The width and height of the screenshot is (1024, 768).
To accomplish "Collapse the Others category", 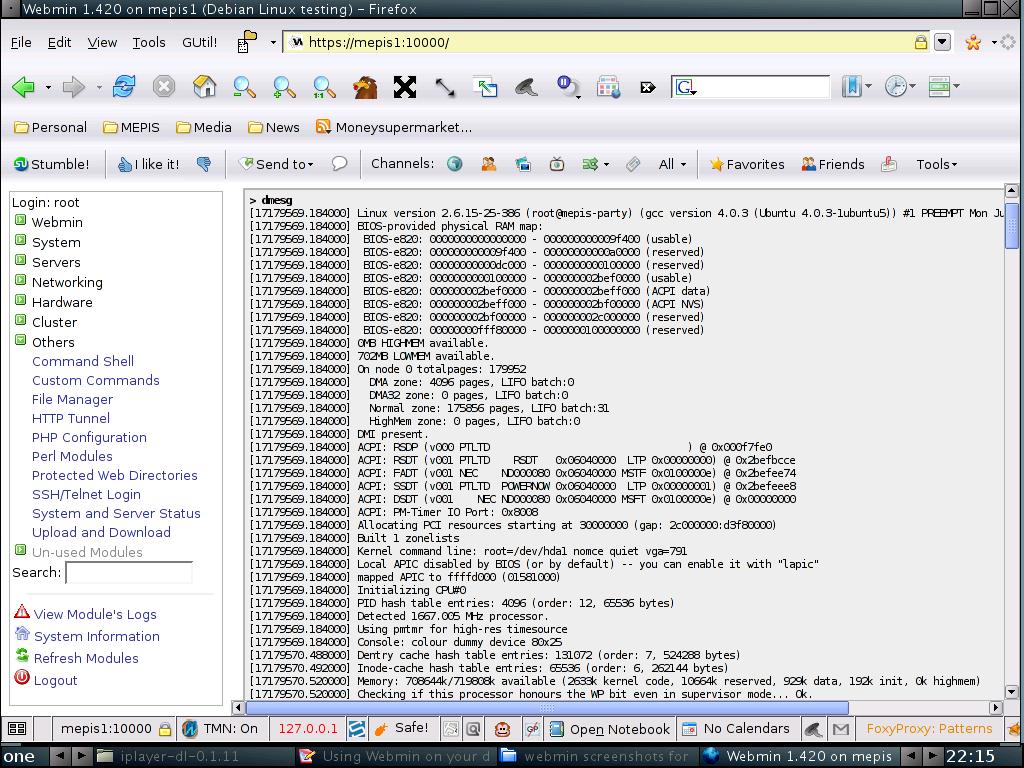I will tap(21, 340).
